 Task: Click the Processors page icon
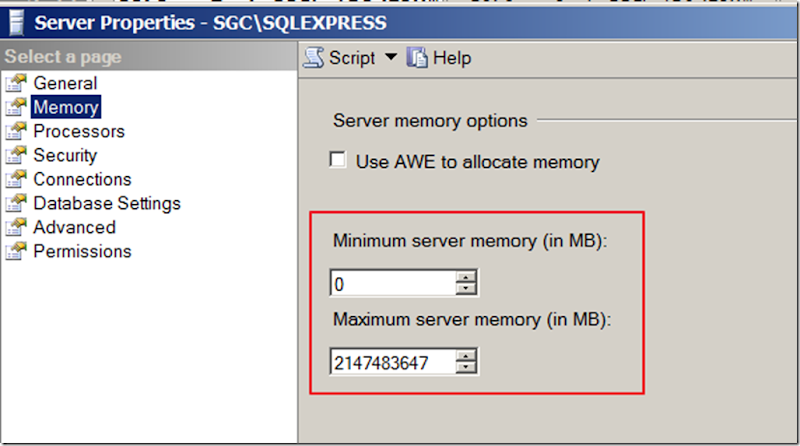15,132
